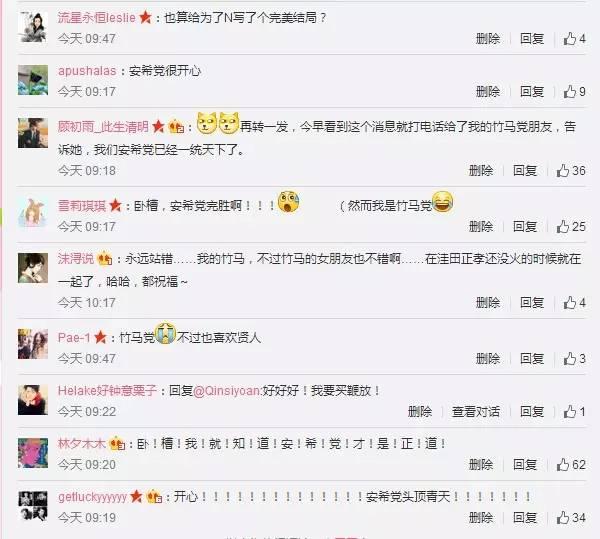Like the comment with 36 likes

(x=571, y=171)
